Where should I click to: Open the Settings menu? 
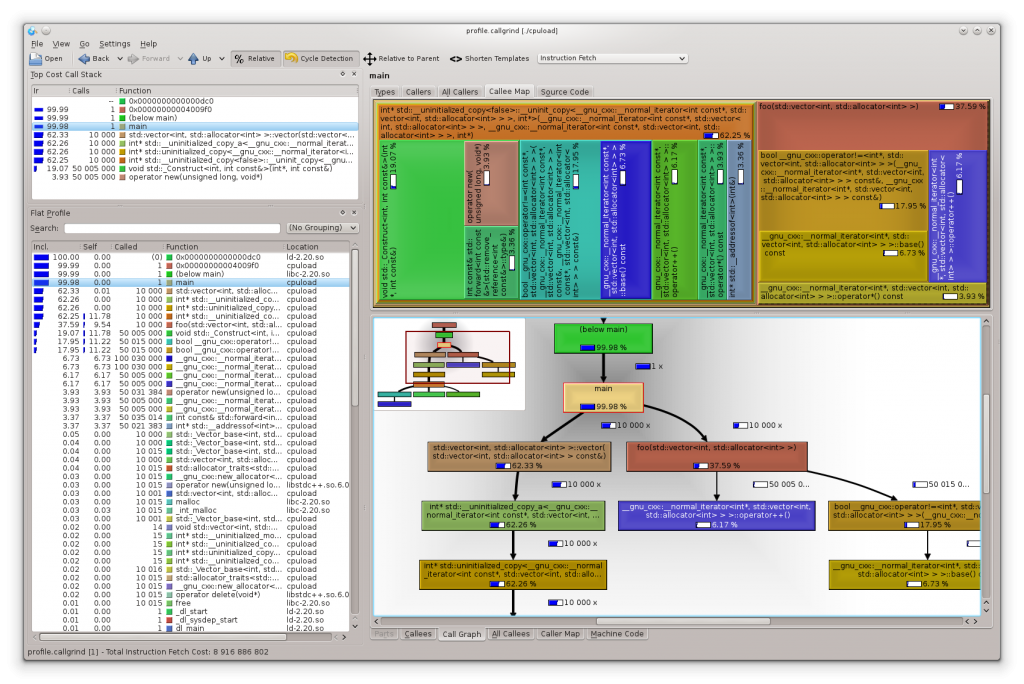click(x=115, y=44)
